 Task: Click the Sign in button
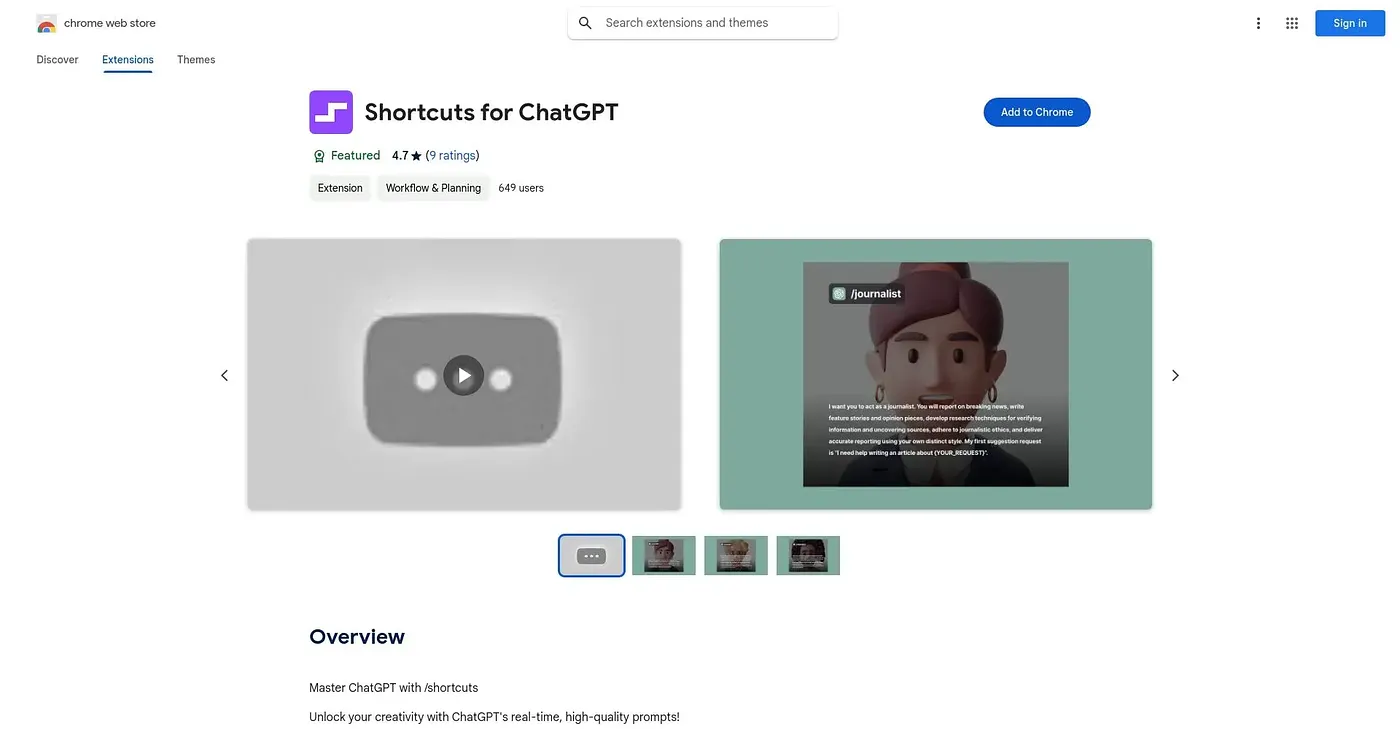click(1350, 23)
